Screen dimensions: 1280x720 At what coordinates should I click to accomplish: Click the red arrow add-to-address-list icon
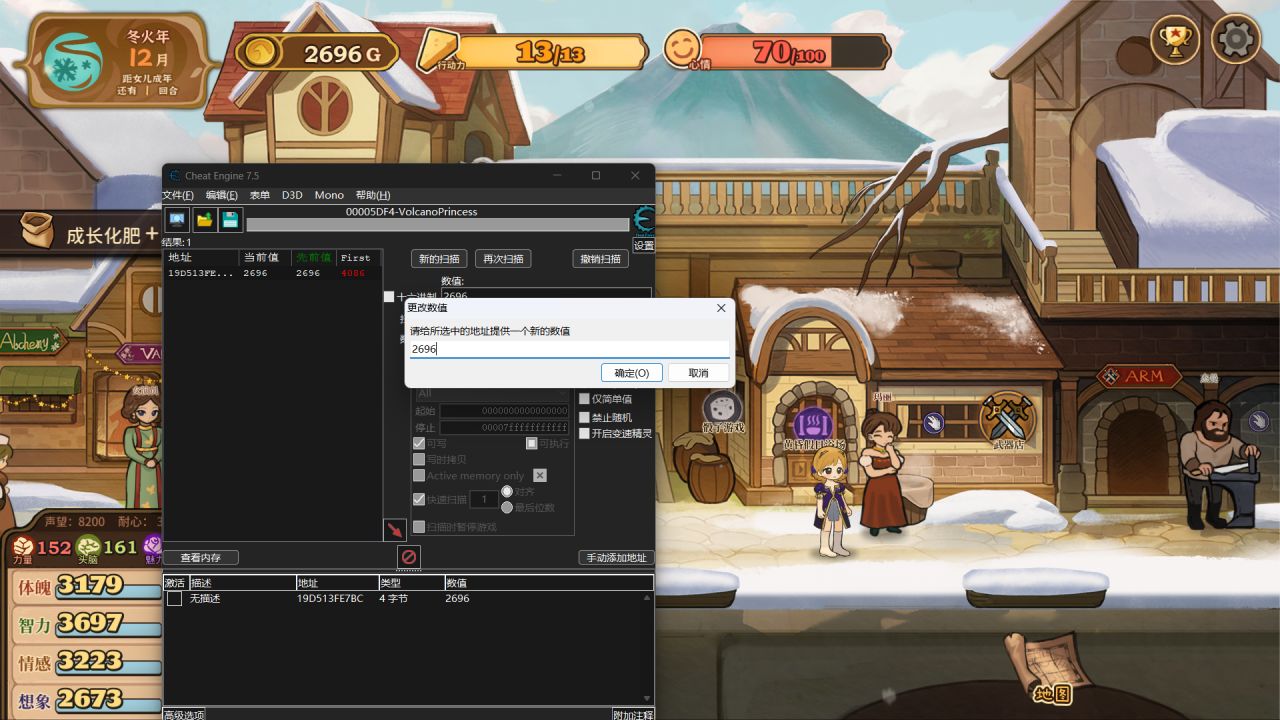395,529
